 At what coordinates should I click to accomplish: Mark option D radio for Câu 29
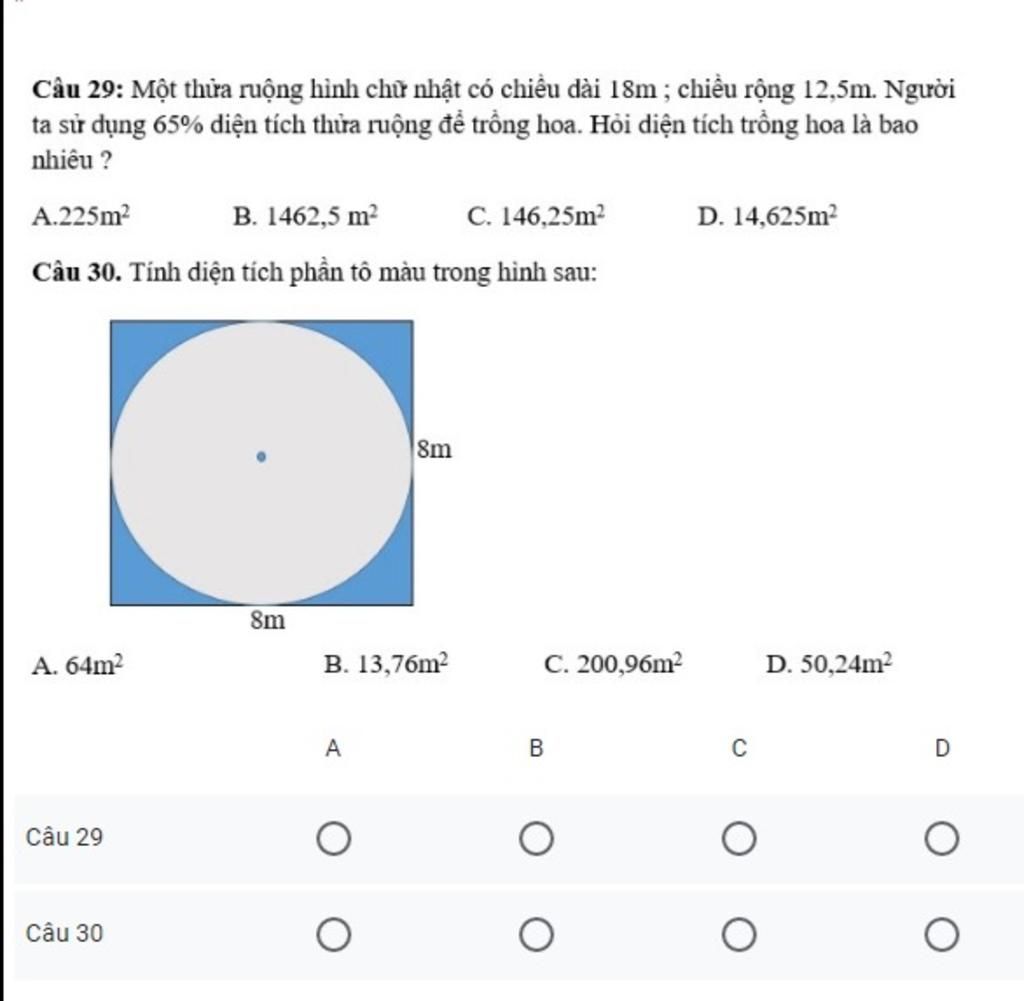tap(941, 840)
